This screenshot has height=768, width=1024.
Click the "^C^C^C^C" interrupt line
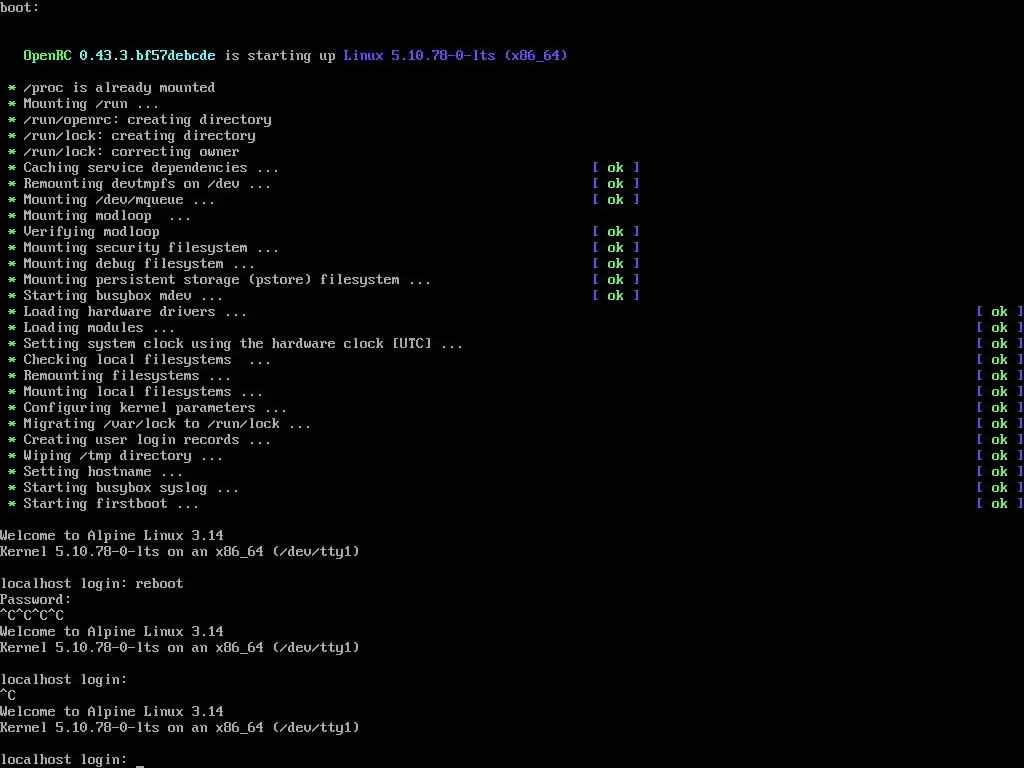click(32, 615)
